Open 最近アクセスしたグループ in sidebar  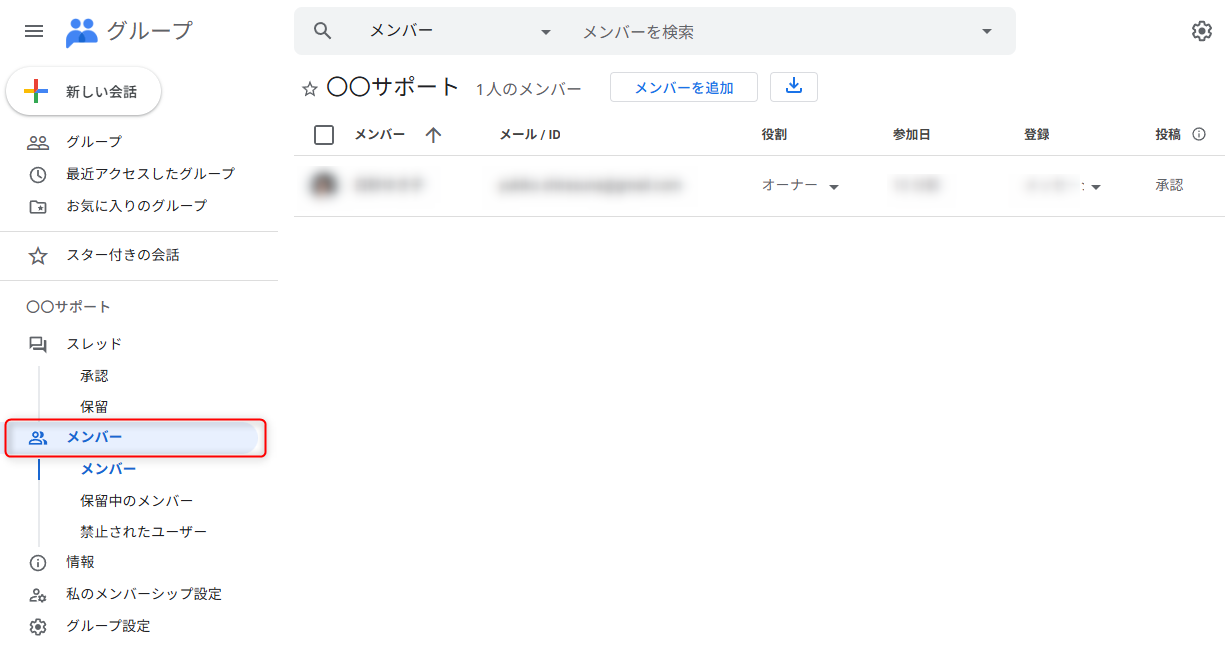(150, 174)
